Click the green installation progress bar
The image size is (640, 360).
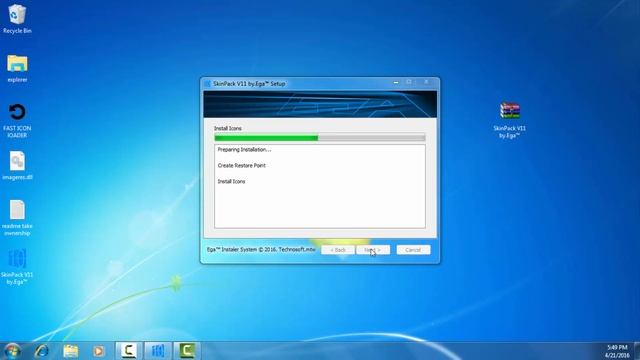pyautogui.click(x=320, y=138)
